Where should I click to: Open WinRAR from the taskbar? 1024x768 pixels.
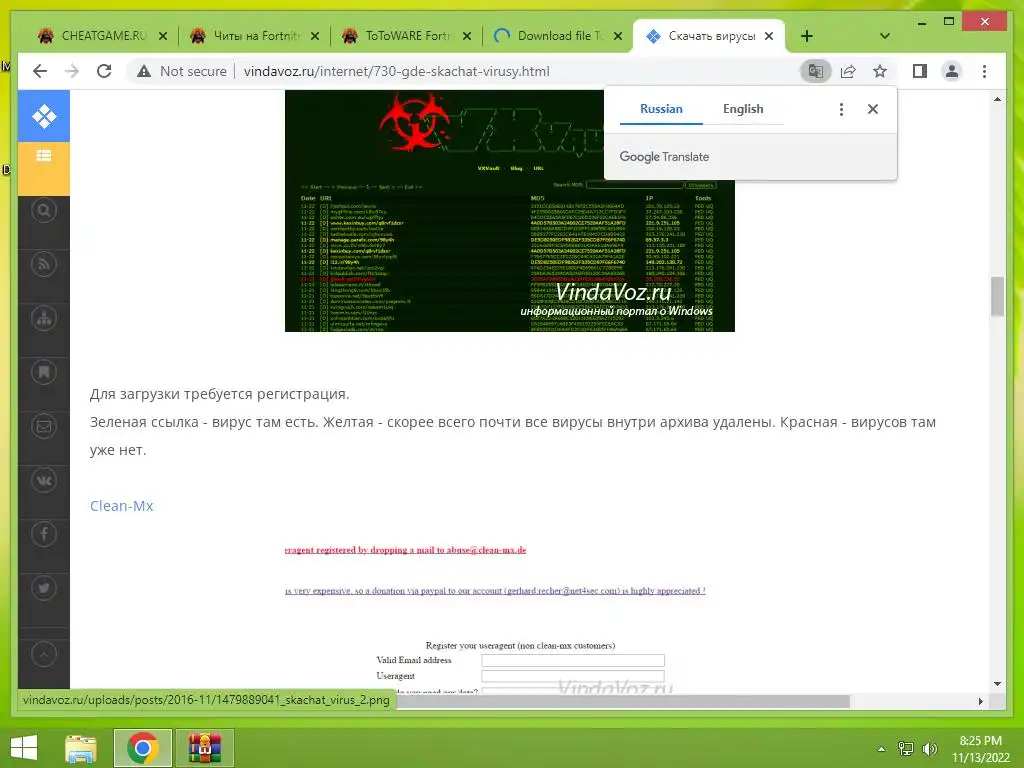(204, 748)
